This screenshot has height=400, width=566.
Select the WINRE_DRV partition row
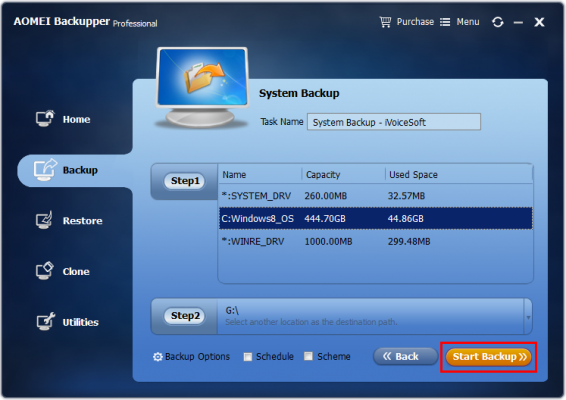pyautogui.click(x=375, y=241)
